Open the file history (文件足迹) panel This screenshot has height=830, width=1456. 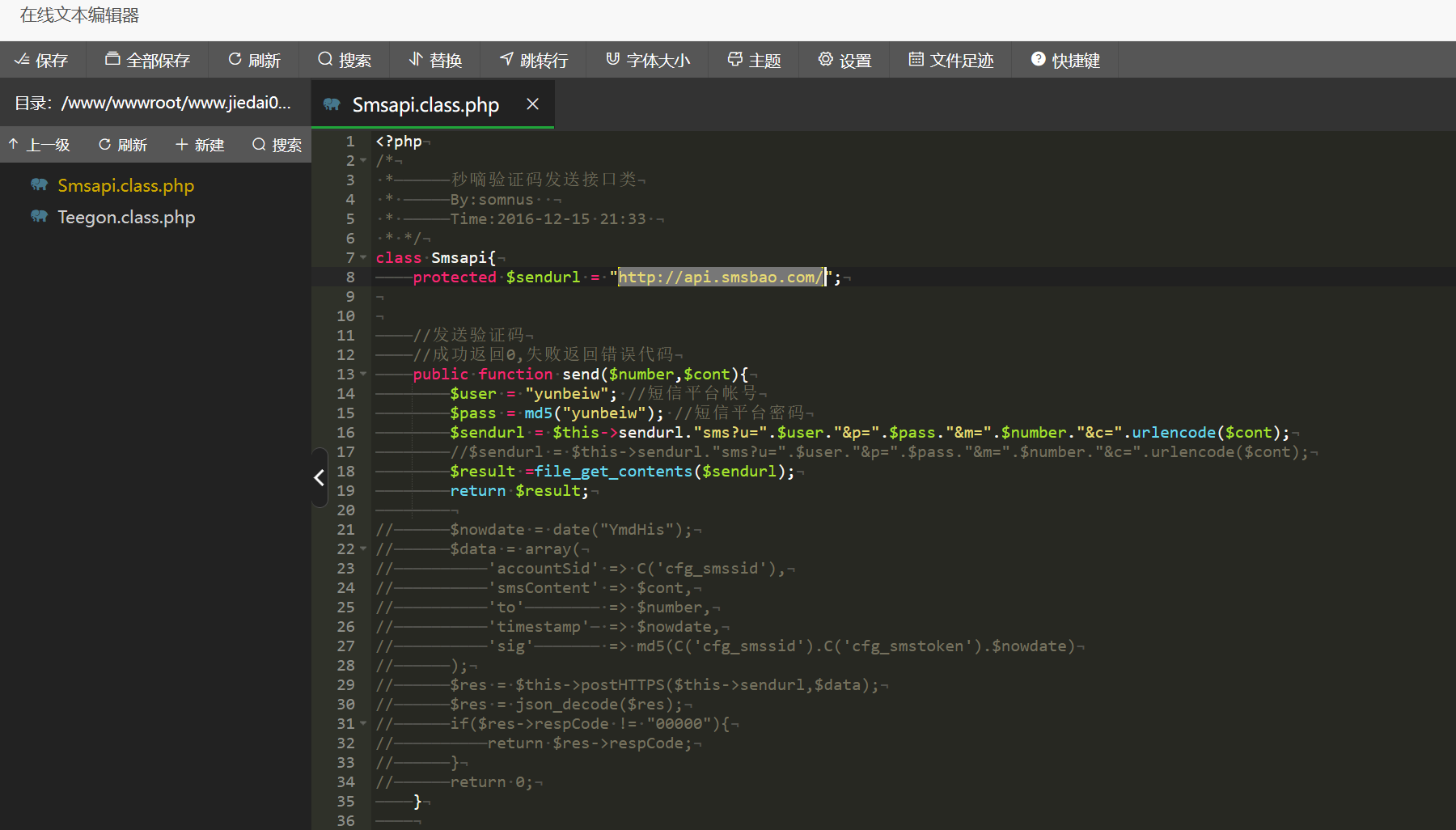coord(951,60)
